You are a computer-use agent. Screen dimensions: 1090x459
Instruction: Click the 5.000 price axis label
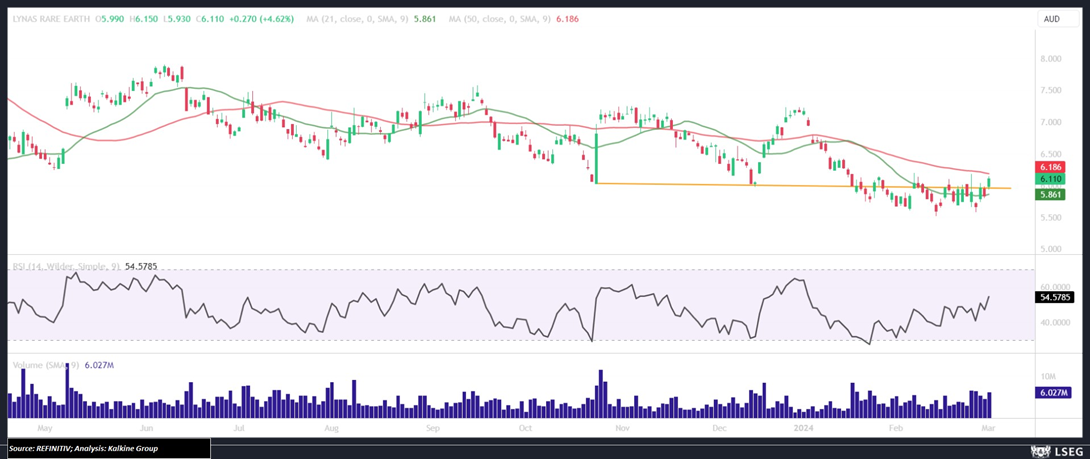[x=1050, y=249]
